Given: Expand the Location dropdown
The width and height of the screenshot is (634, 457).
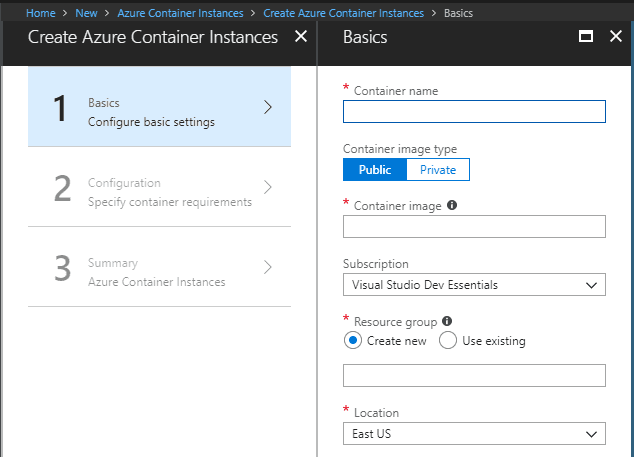Looking at the screenshot, I should click(474, 434).
